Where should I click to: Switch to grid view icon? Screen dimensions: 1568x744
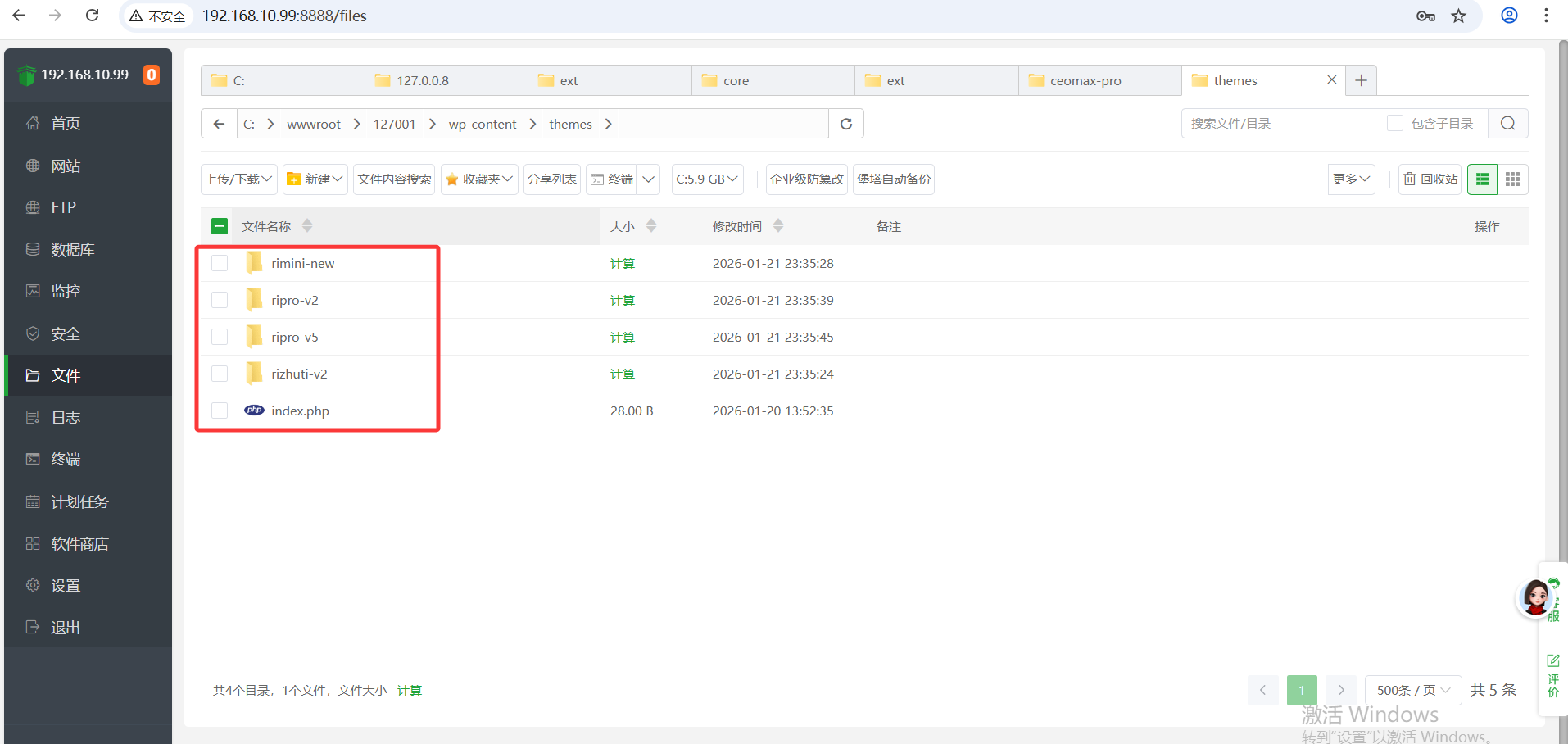coord(1512,179)
